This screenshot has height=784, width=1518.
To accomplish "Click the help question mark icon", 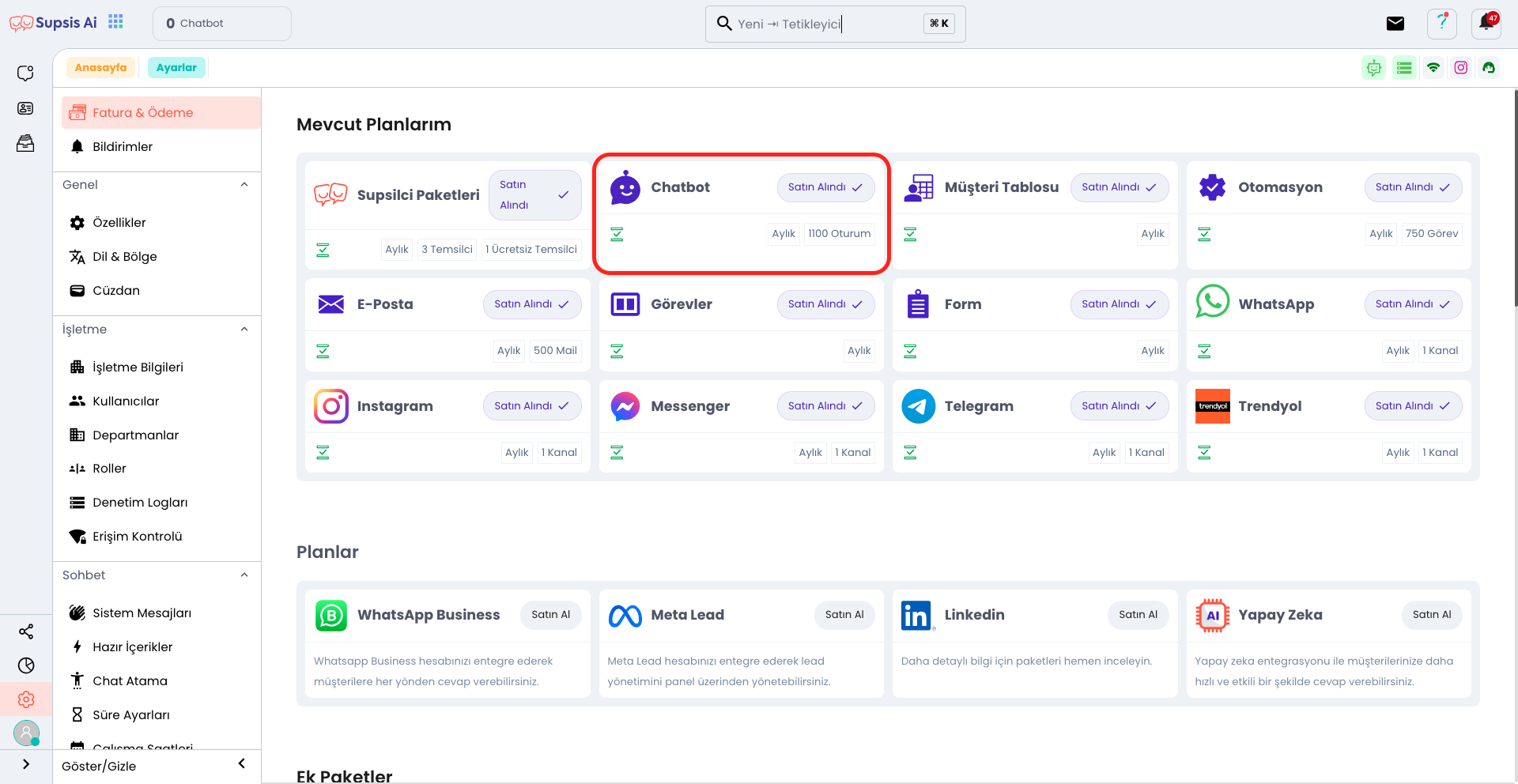I will click(1442, 24).
